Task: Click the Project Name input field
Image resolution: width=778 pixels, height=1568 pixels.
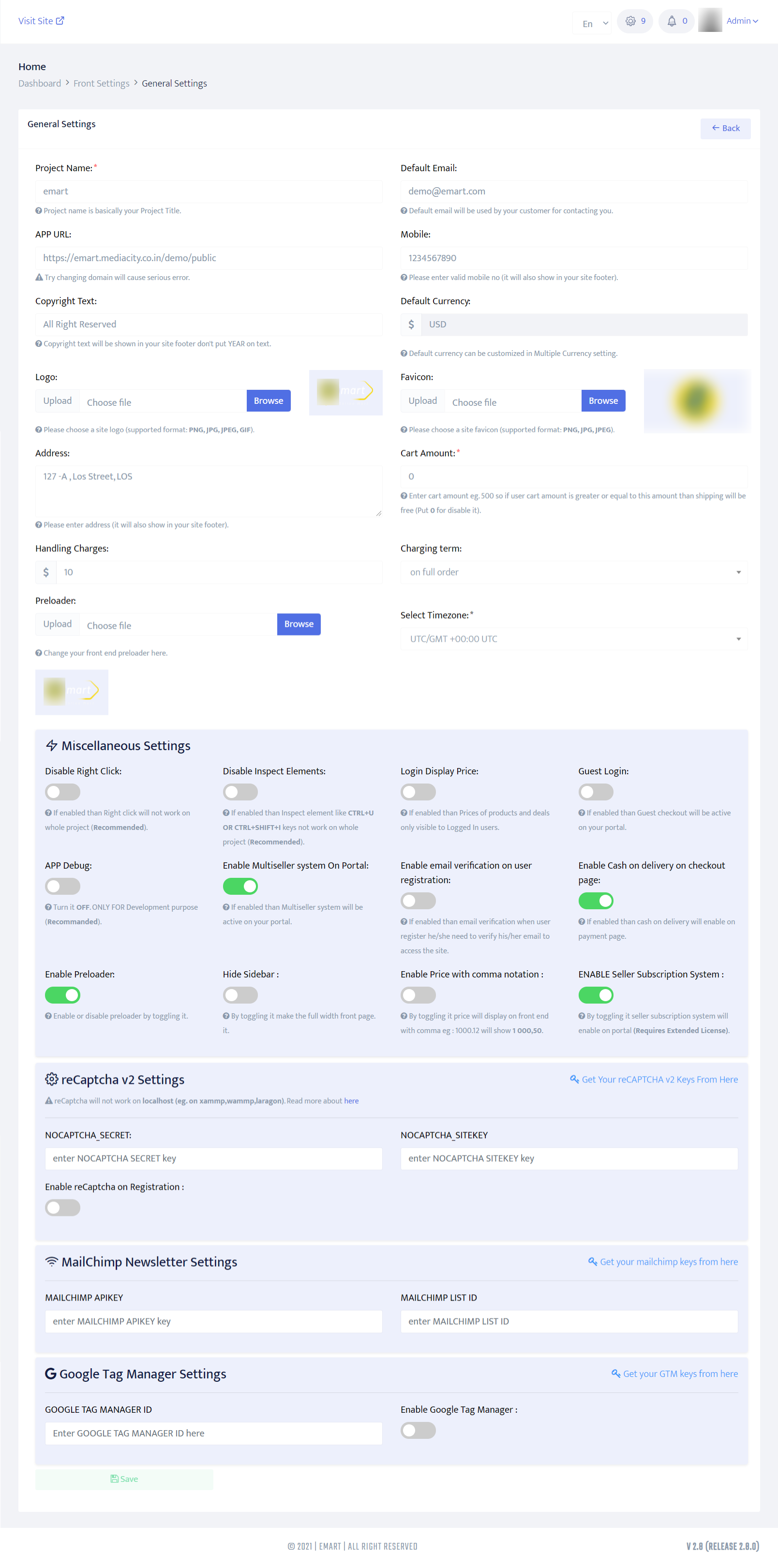Action: [x=208, y=191]
